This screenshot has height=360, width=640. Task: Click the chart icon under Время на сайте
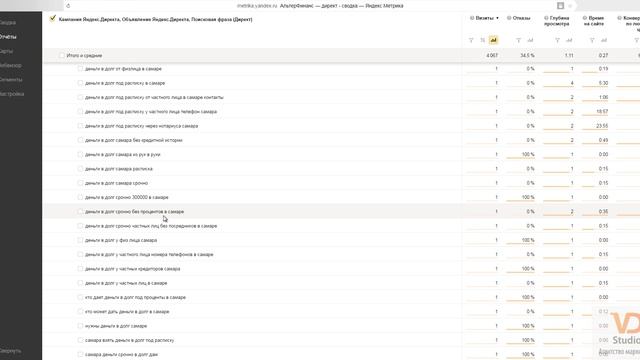(x=604, y=40)
